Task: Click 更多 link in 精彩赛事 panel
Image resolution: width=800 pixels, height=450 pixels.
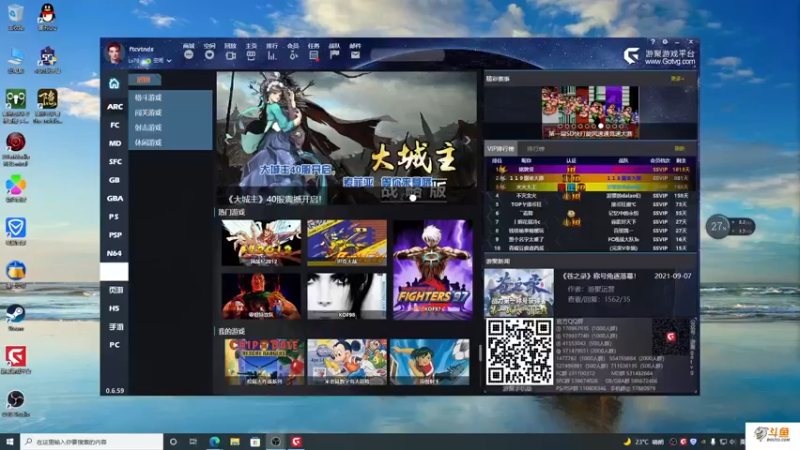Action: pyautogui.click(x=677, y=79)
